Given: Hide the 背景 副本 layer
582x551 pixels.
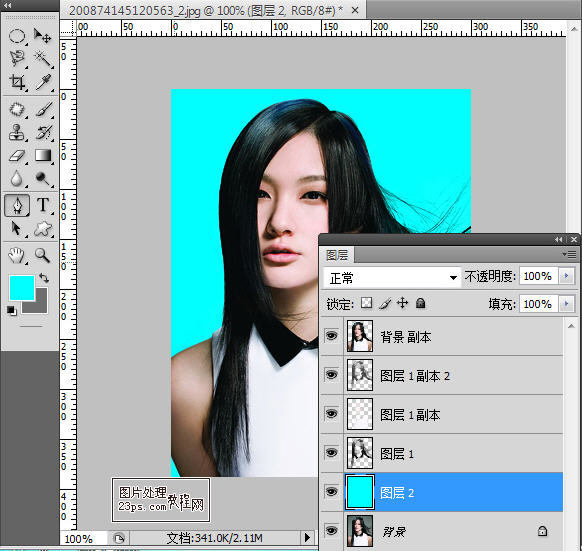Looking at the screenshot, I should 331,336.
